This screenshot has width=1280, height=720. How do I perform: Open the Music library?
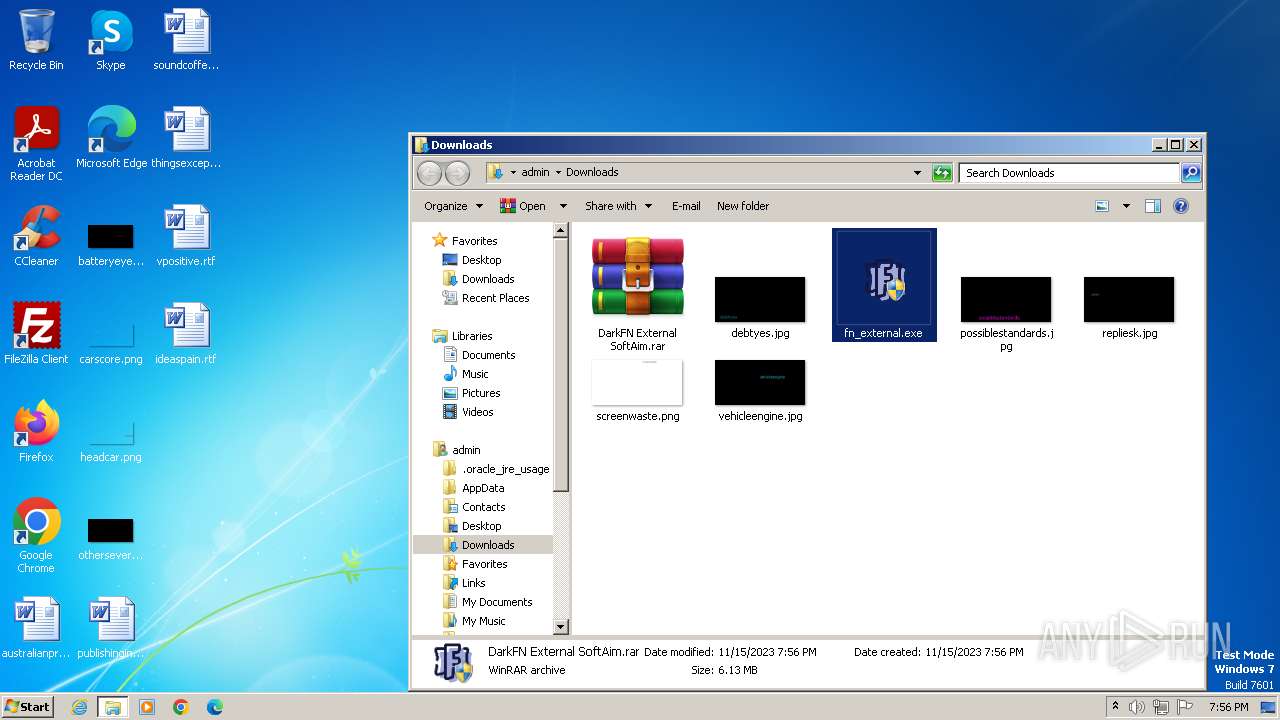[465, 374]
